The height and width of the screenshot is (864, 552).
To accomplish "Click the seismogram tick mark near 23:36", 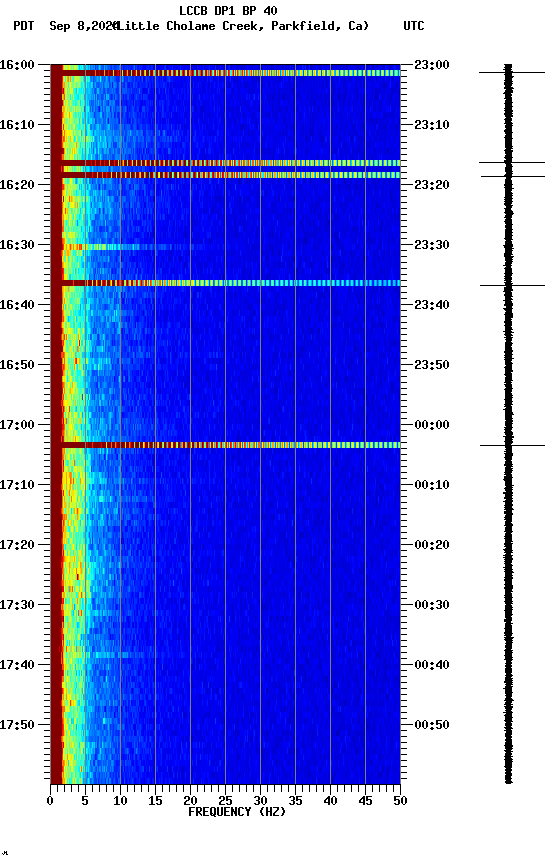I will 512,285.
